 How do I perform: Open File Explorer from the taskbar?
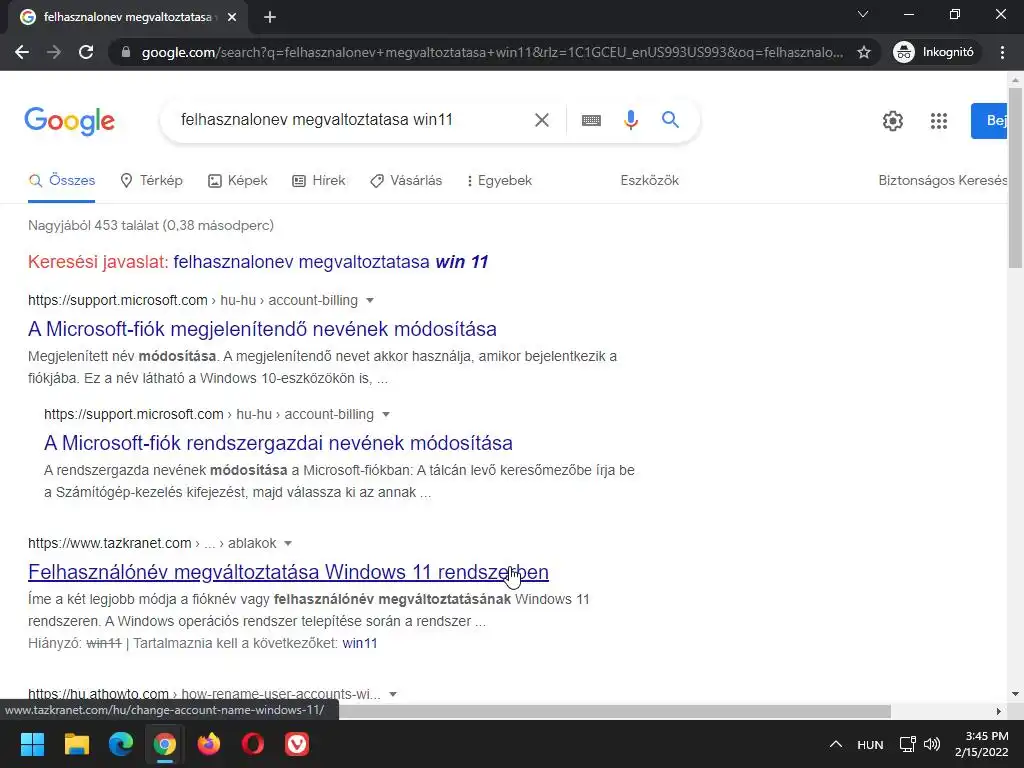pyautogui.click(x=76, y=744)
